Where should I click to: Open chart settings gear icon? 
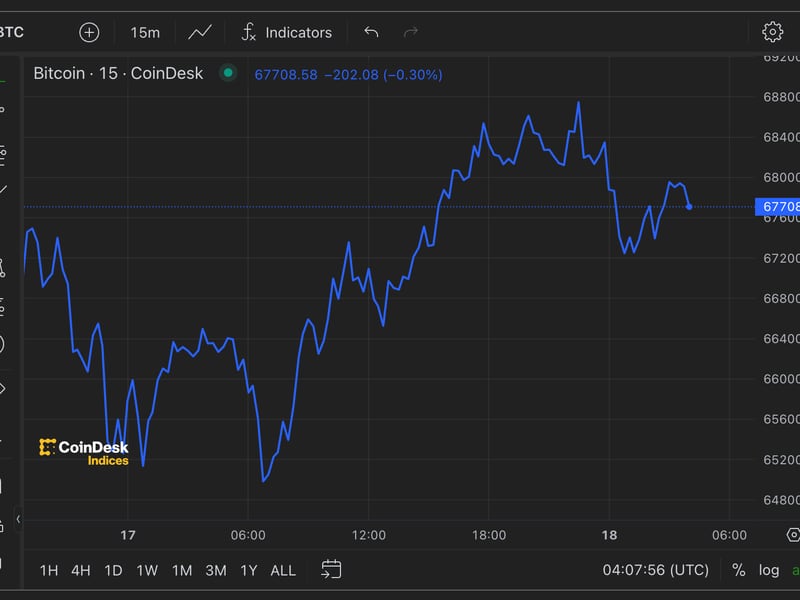(772, 32)
